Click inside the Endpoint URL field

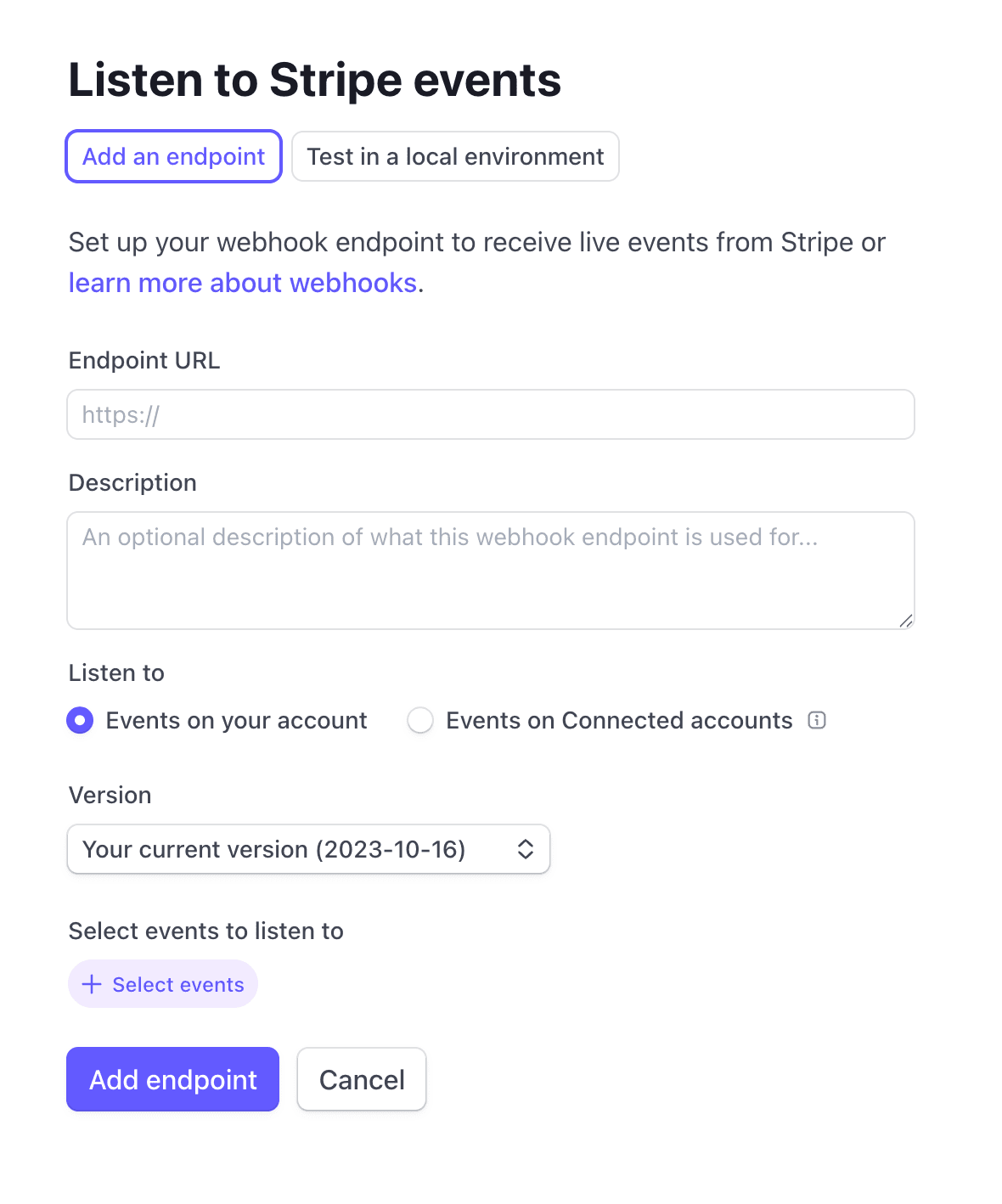[x=490, y=414]
